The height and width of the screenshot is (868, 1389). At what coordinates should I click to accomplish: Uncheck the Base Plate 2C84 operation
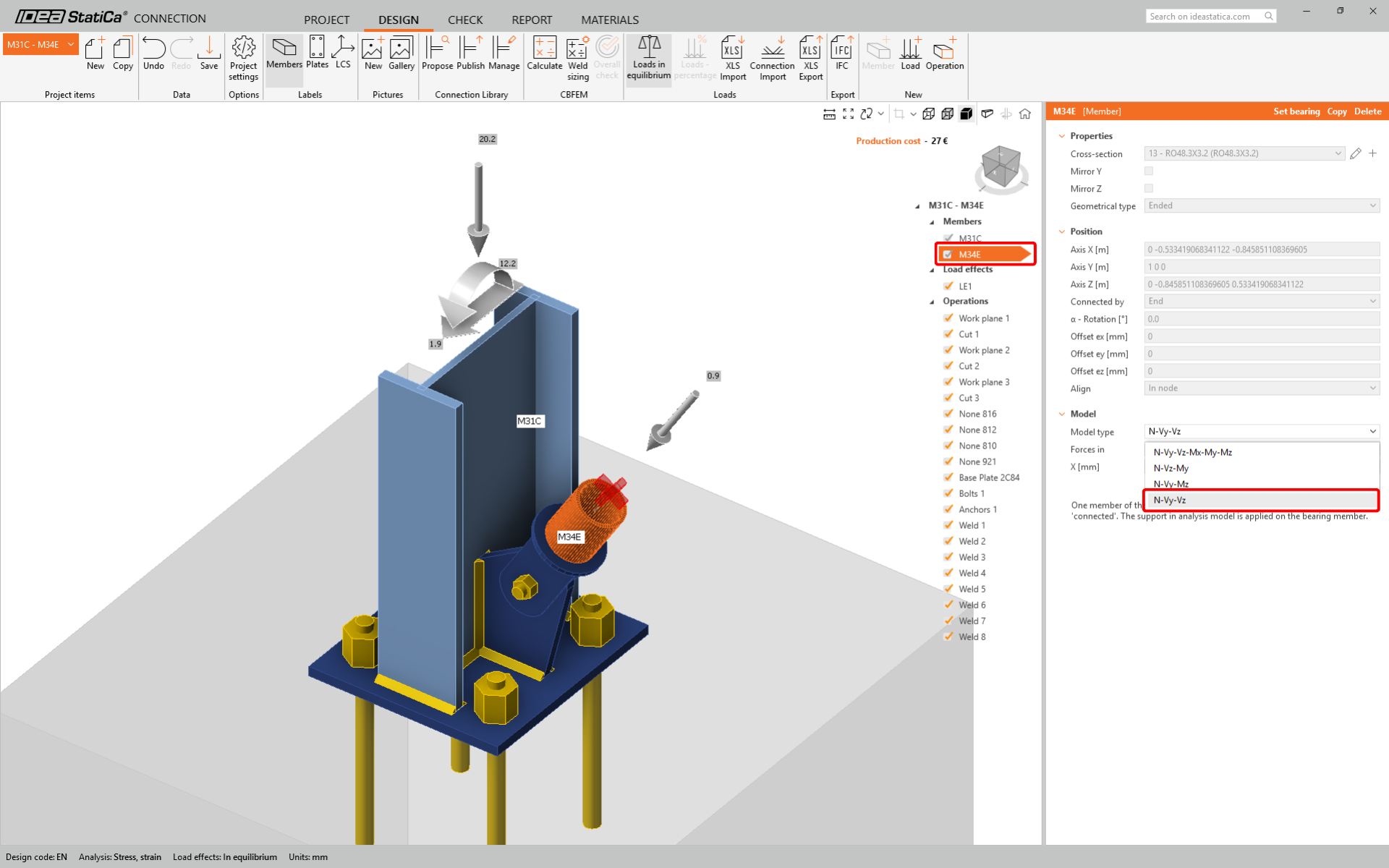point(948,477)
